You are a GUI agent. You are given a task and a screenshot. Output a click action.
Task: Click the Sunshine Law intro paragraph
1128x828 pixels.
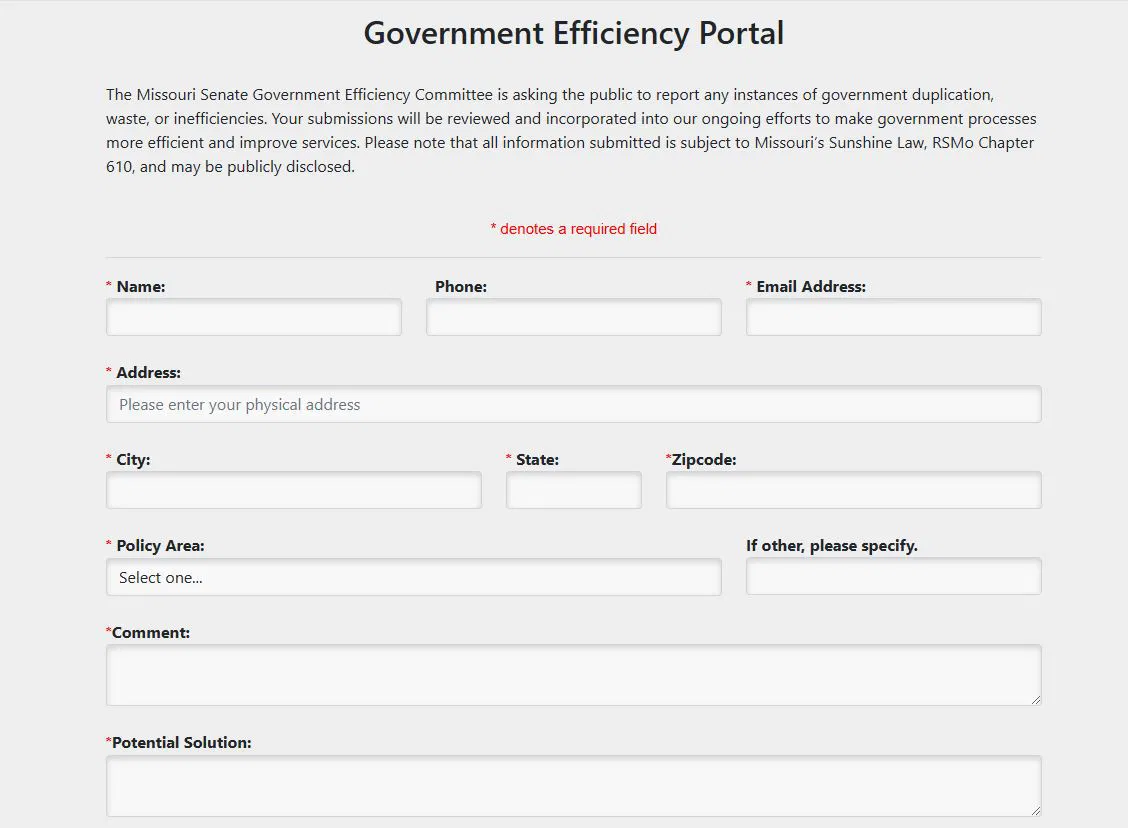point(571,130)
